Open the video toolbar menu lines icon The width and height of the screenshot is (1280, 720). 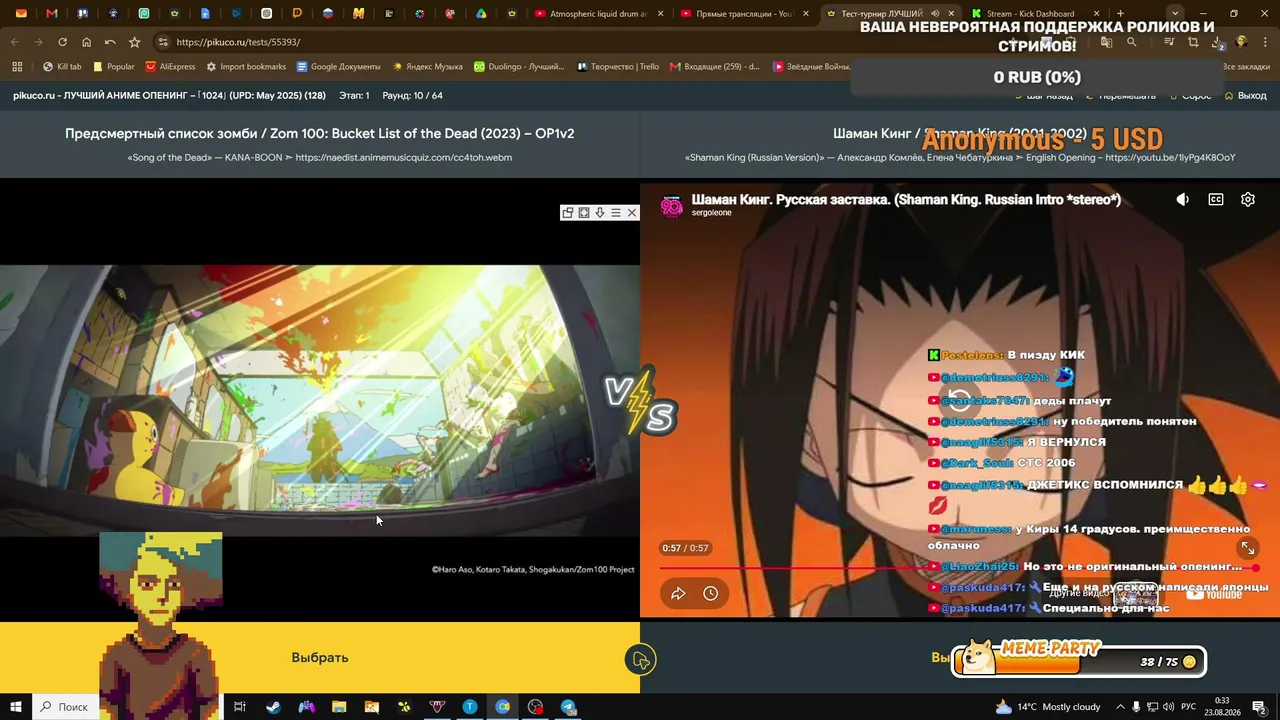coord(616,213)
